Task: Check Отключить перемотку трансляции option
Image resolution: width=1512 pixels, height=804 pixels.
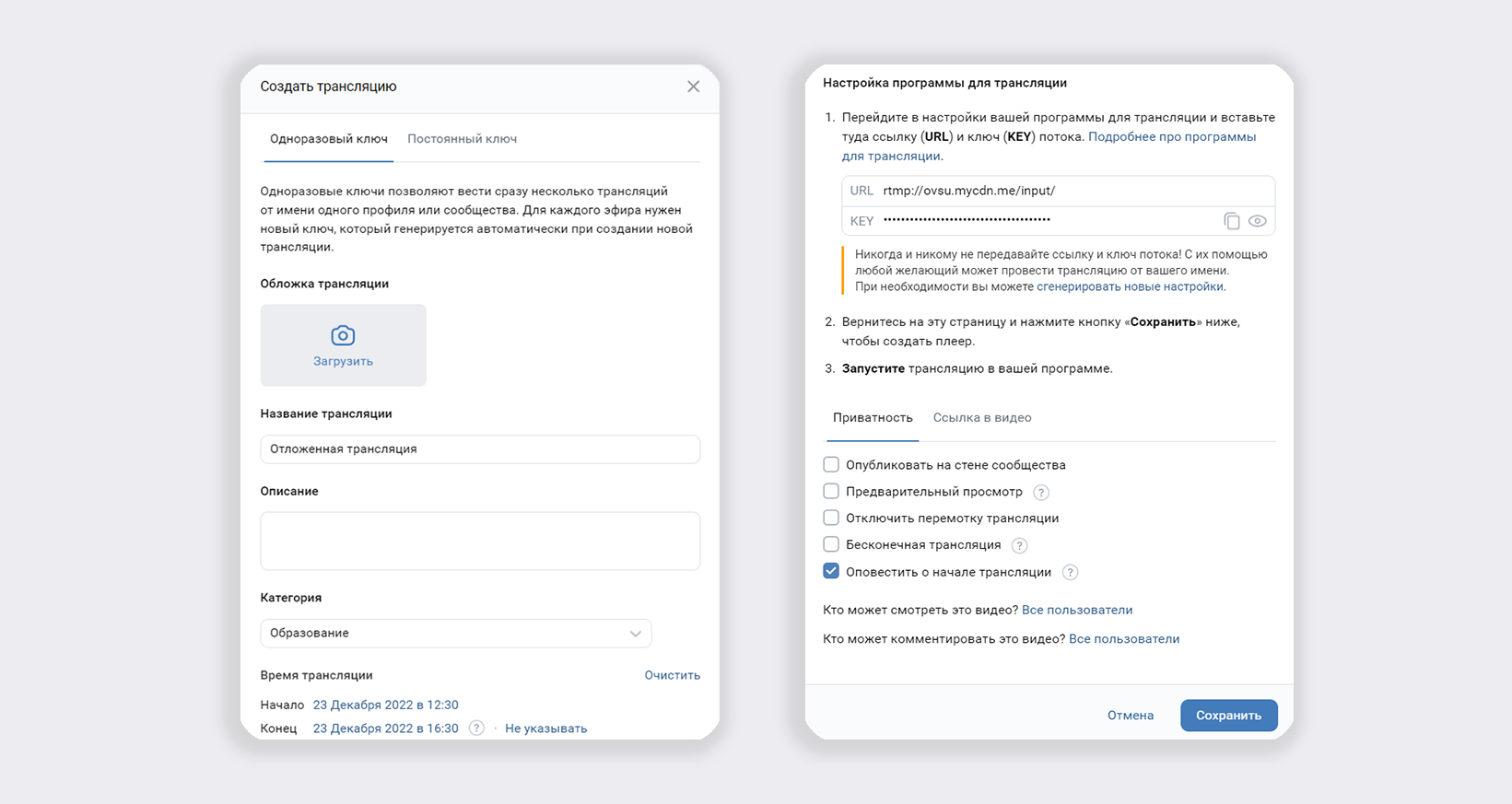Action: pos(831,519)
